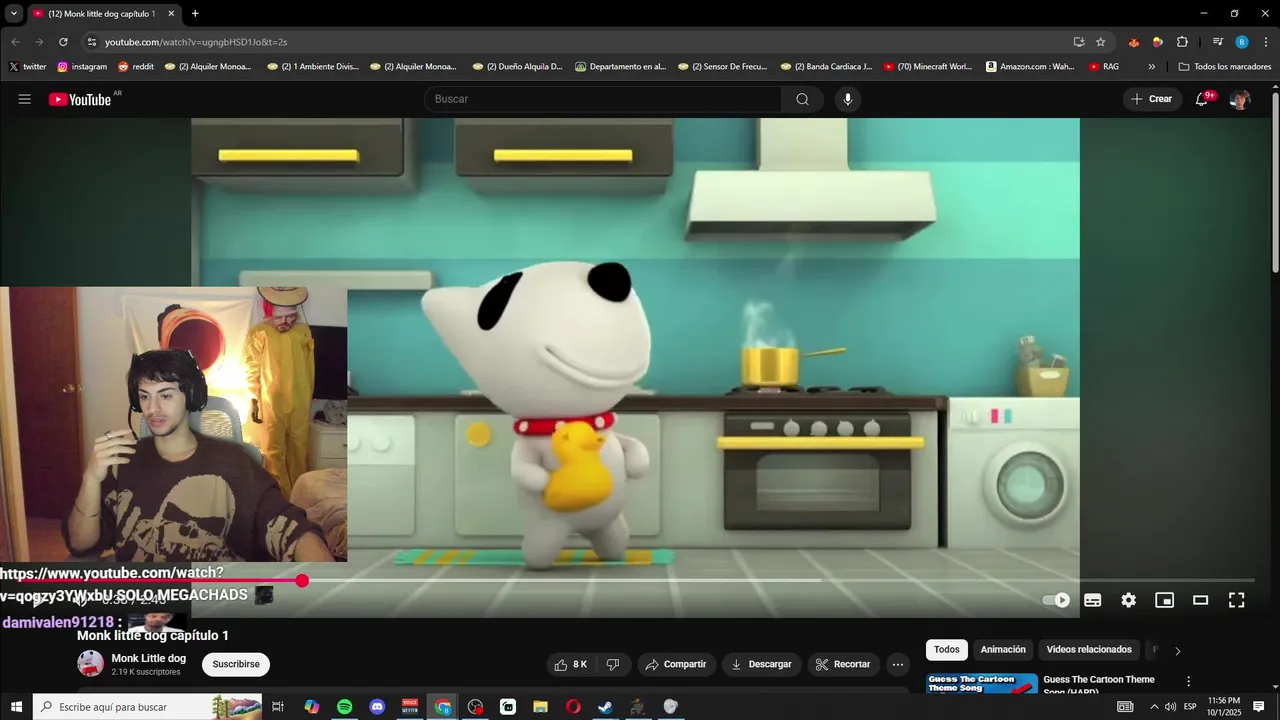The width and height of the screenshot is (1280, 720).
Task: Install app icon in address bar
Action: [x=1079, y=42]
